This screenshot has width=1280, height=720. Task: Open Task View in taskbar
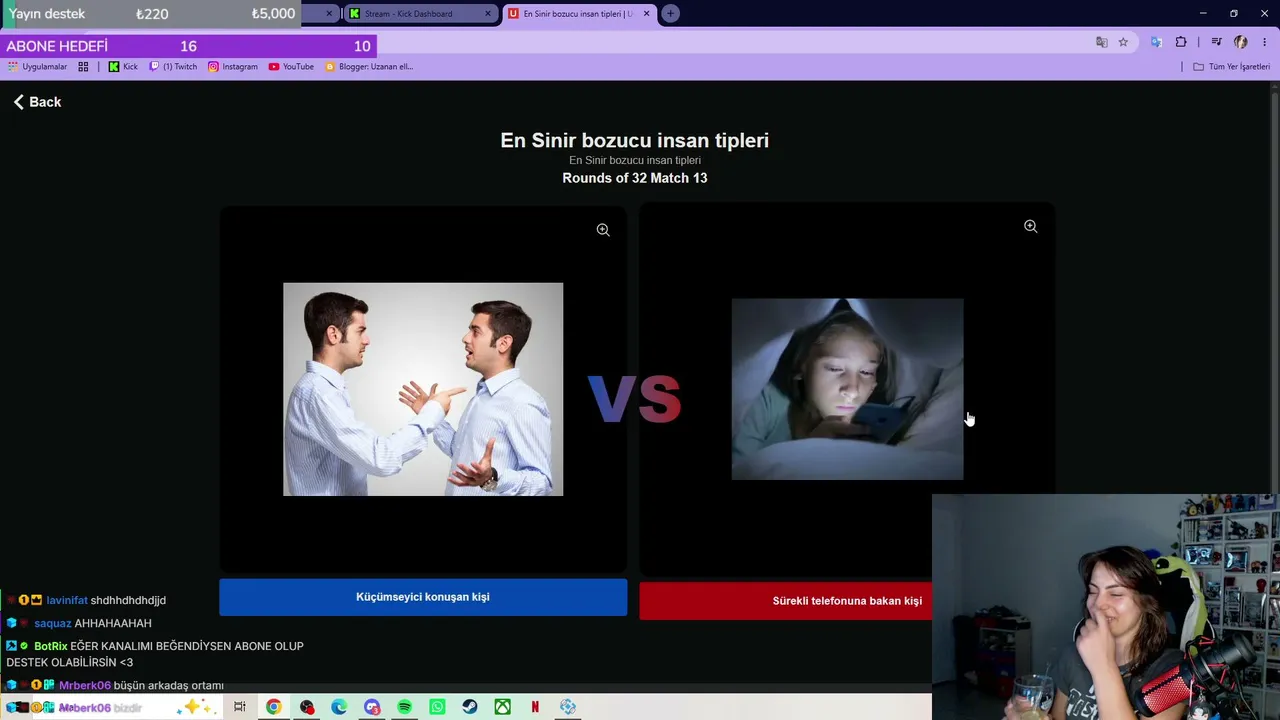tap(239, 707)
